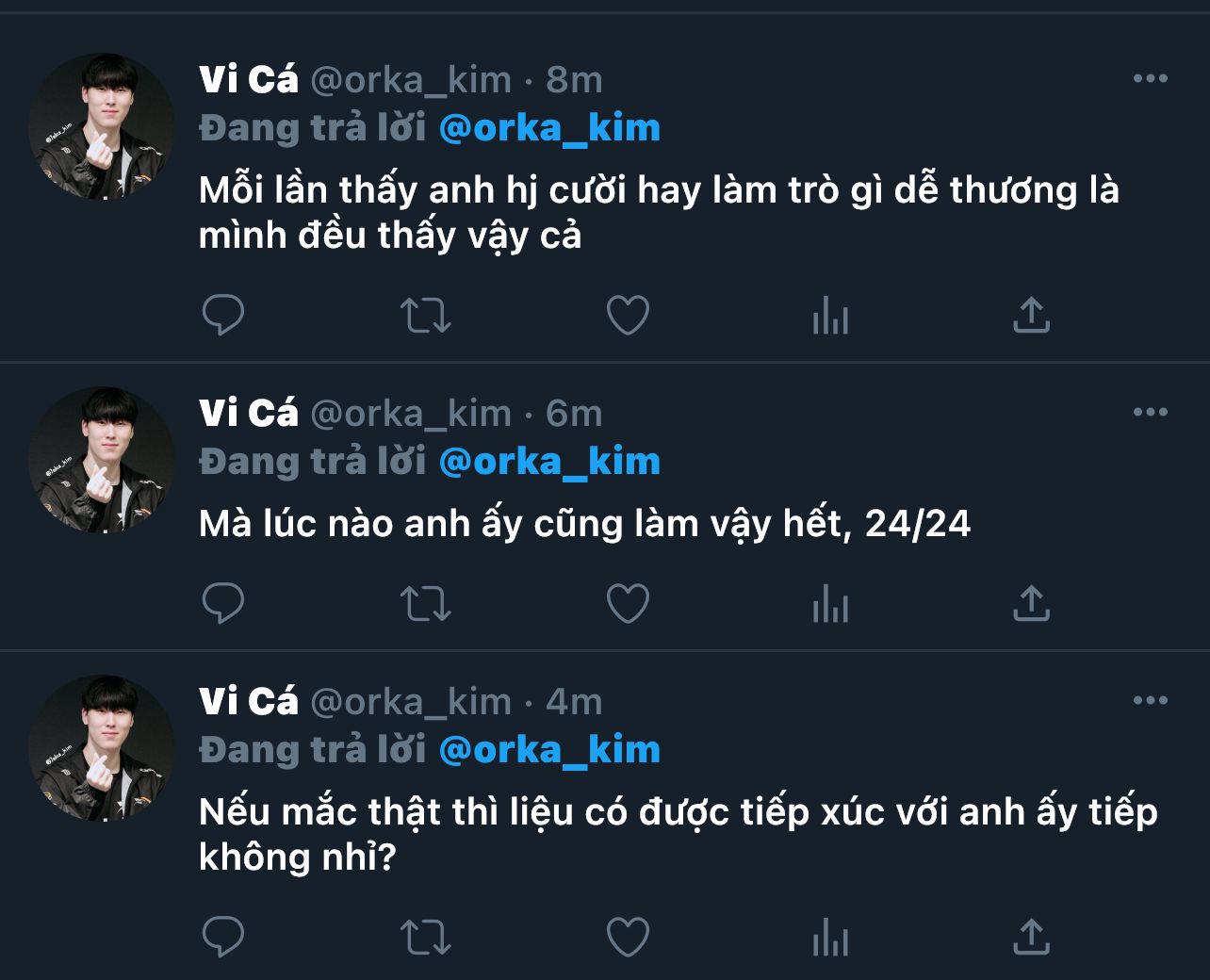Reply to the 8m tweet

coord(223,316)
